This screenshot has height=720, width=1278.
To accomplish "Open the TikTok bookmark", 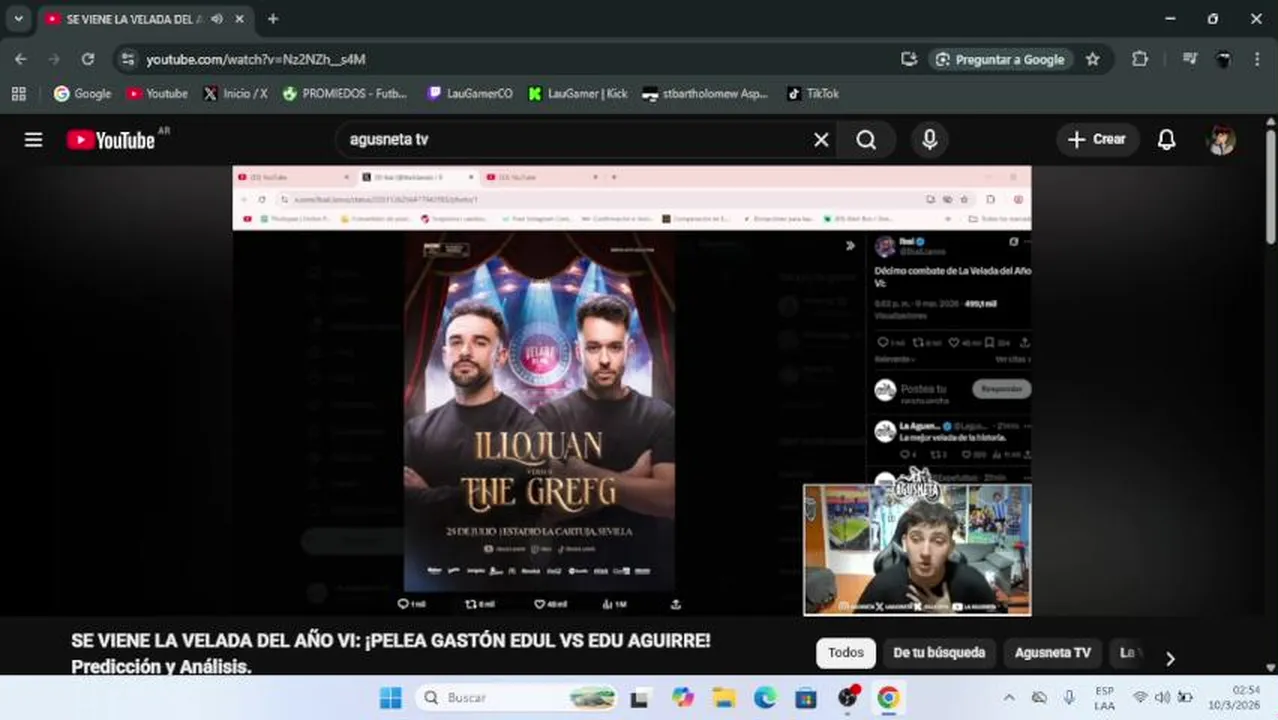I will pyautogui.click(x=813, y=94).
